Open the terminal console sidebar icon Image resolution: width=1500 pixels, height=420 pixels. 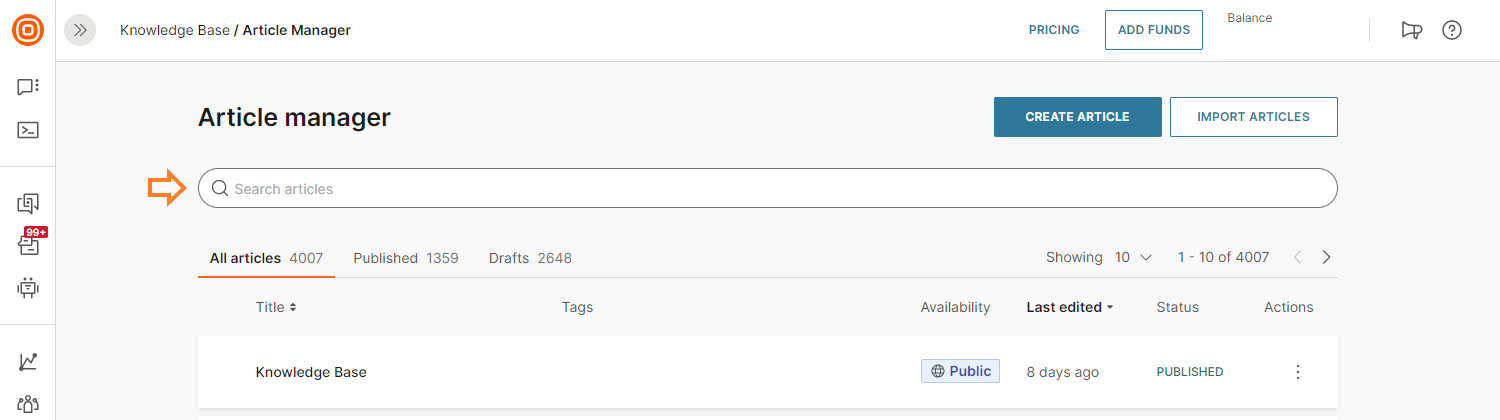tap(28, 130)
